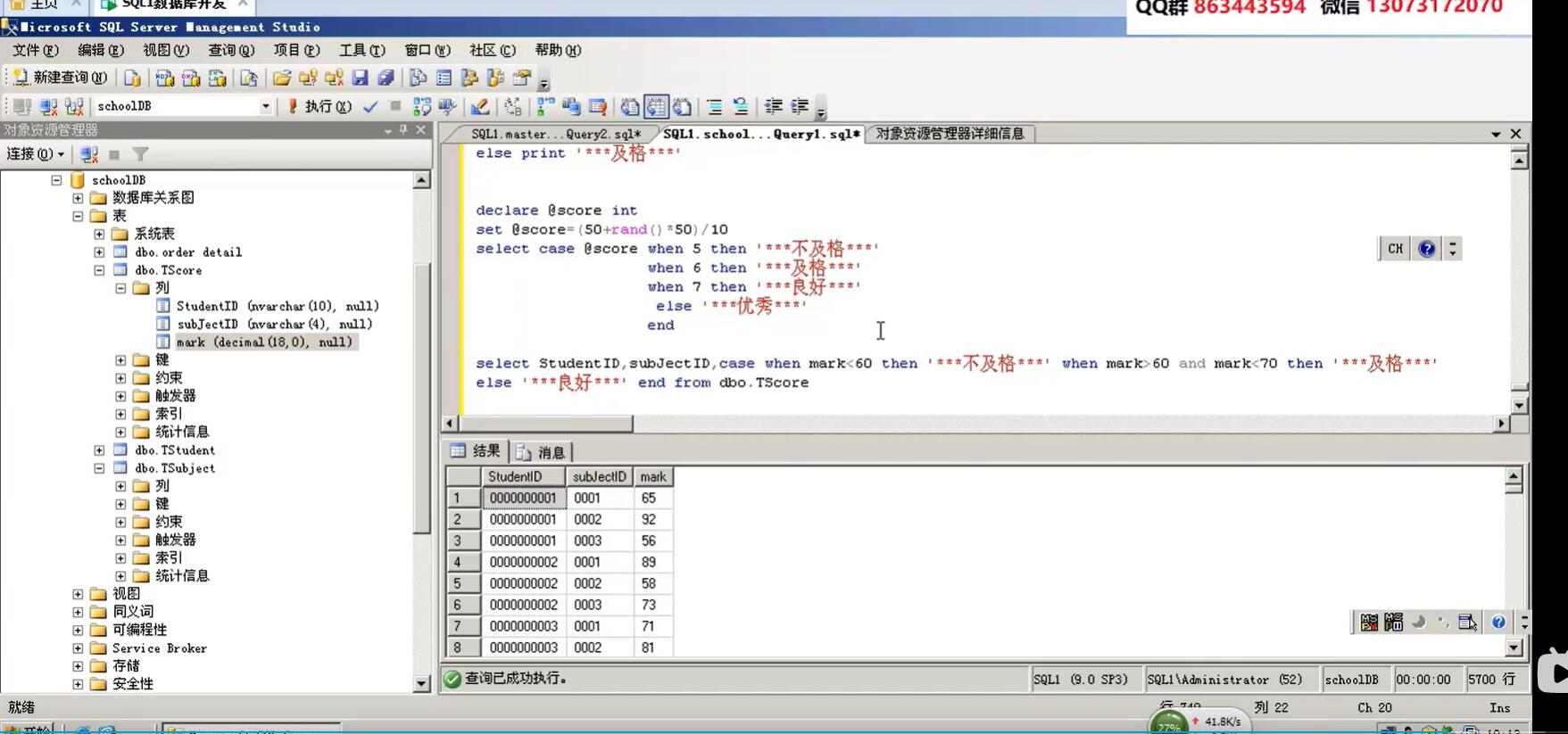
Task: Uncomment the selected lines icon
Action: click(740, 106)
